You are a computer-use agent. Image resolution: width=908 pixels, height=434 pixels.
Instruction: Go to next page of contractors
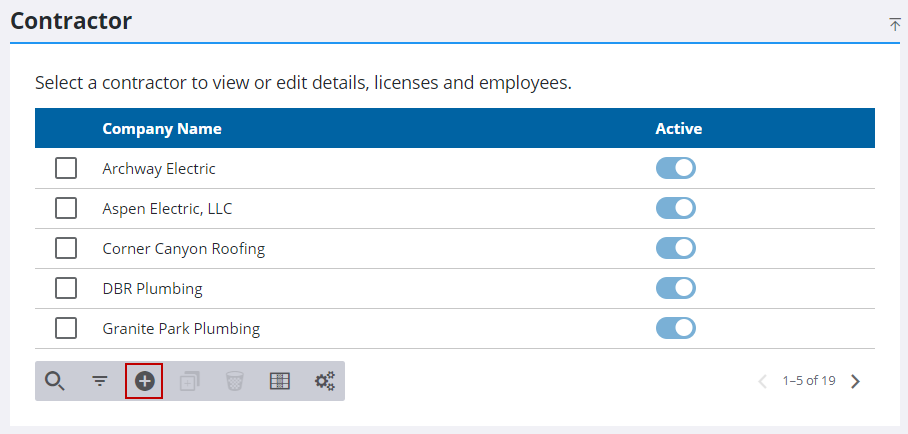(855, 381)
